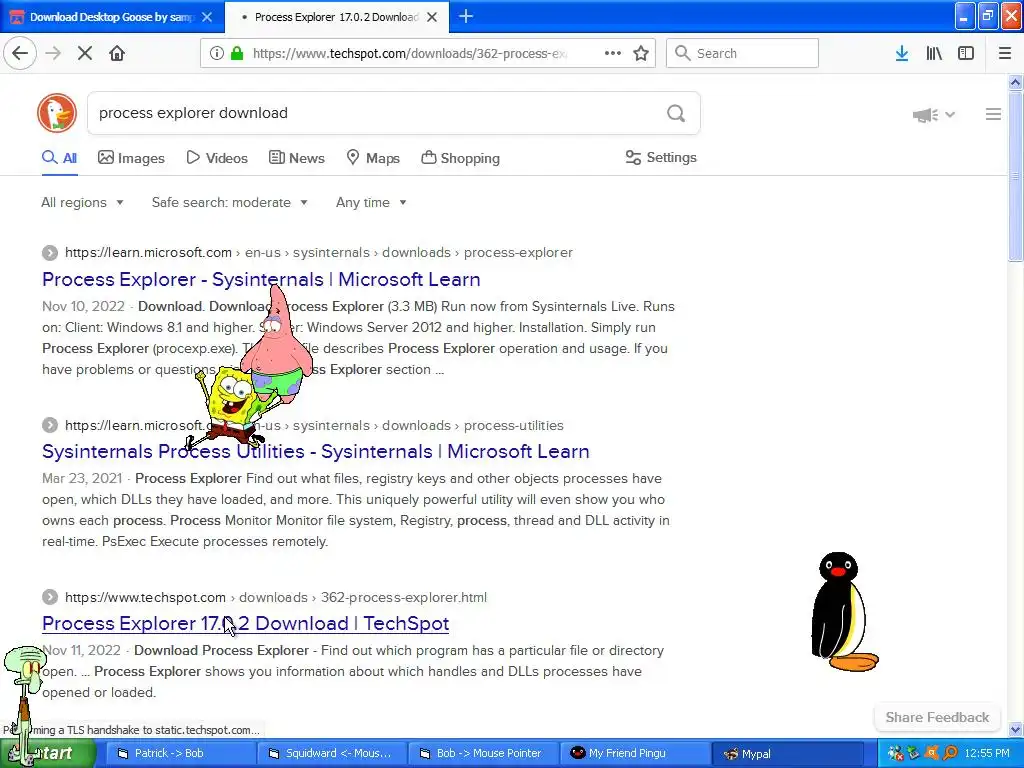1024x768 pixels.
Task: Click the 12:55 PM taskbar clock
Action: pos(987,753)
